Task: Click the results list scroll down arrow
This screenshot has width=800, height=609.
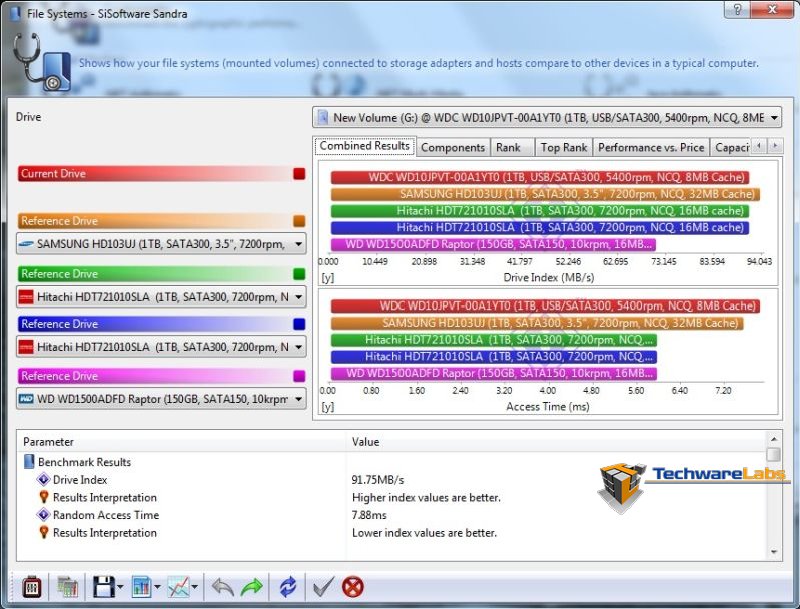Action: tap(774, 551)
